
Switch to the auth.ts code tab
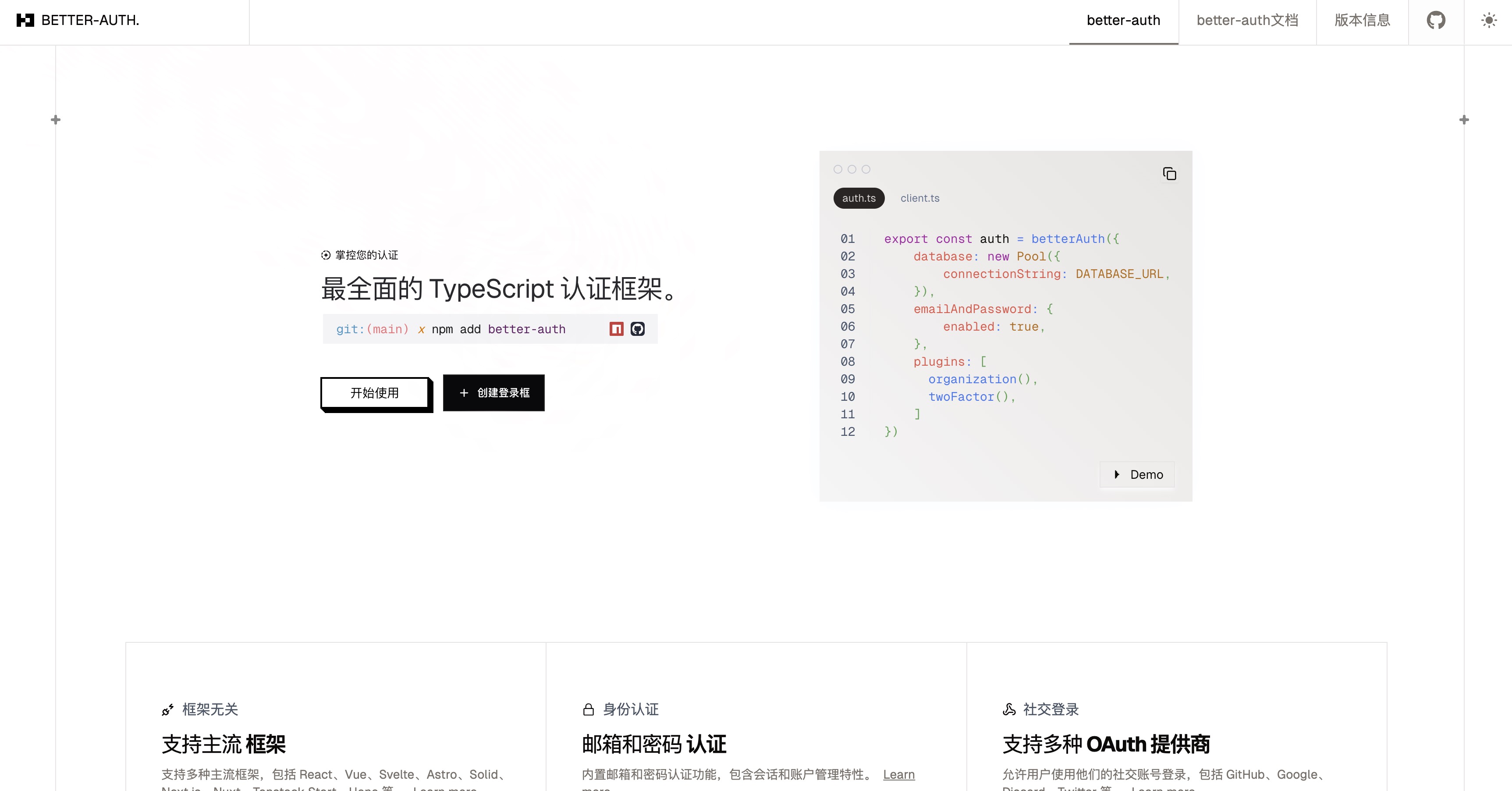point(859,198)
